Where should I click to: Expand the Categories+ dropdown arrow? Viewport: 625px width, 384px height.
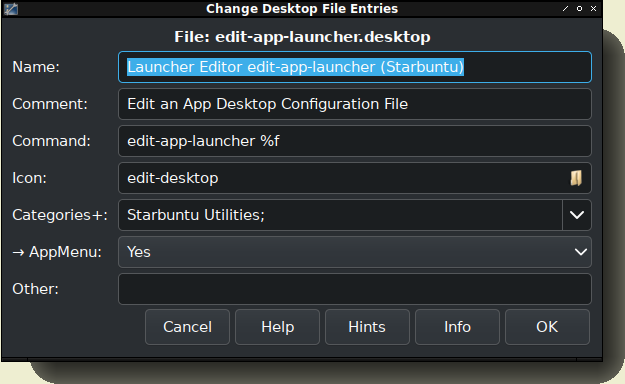coord(577,215)
